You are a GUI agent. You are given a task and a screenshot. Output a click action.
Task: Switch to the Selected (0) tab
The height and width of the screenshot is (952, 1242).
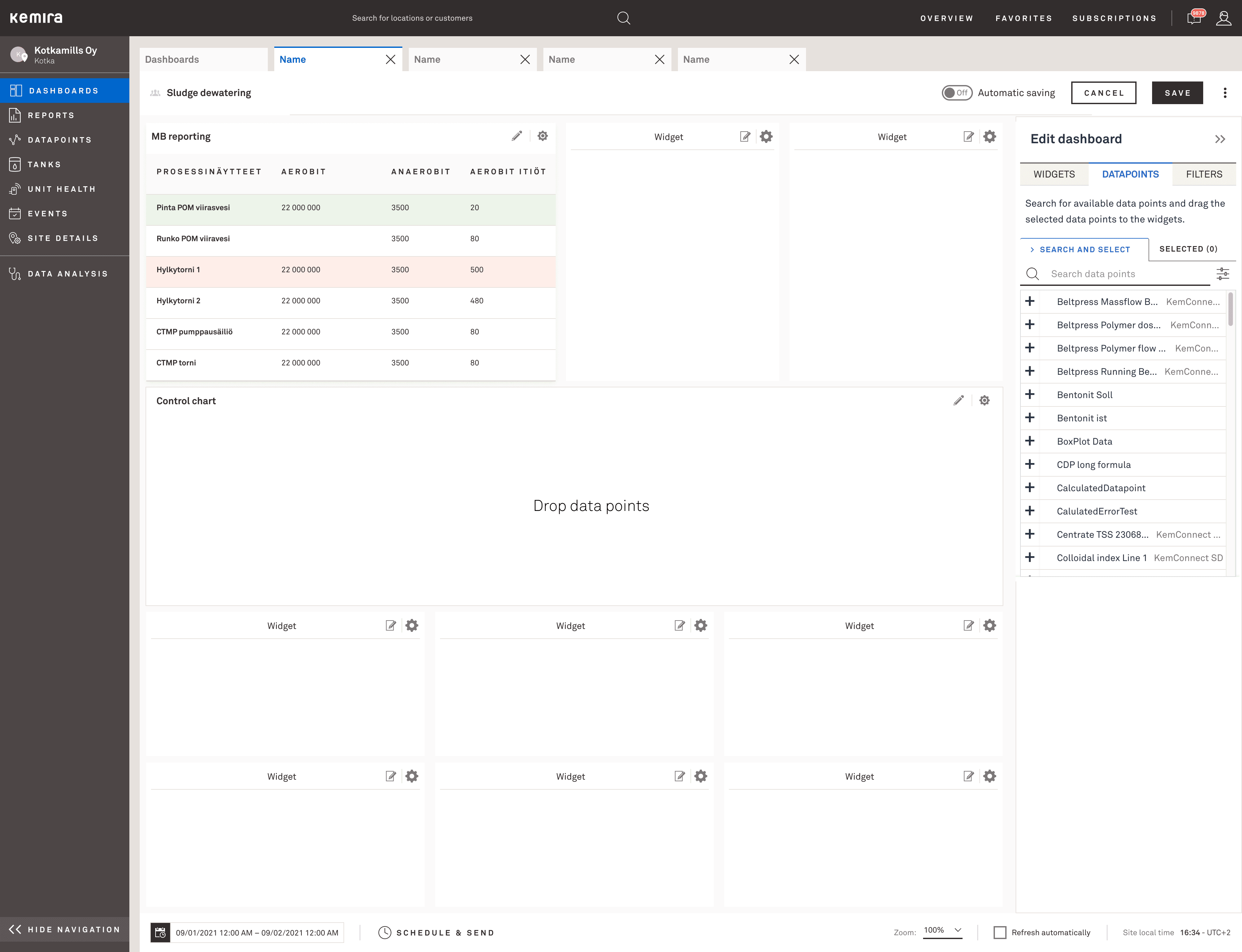click(x=1188, y=249)
